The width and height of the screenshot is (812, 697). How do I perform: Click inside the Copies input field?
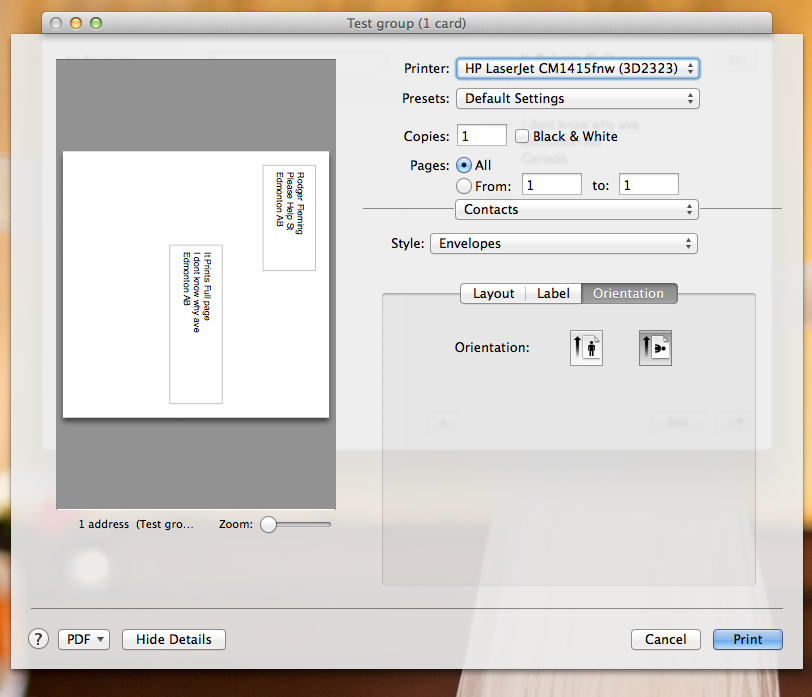pyautogui.click(x=481, y=135)
